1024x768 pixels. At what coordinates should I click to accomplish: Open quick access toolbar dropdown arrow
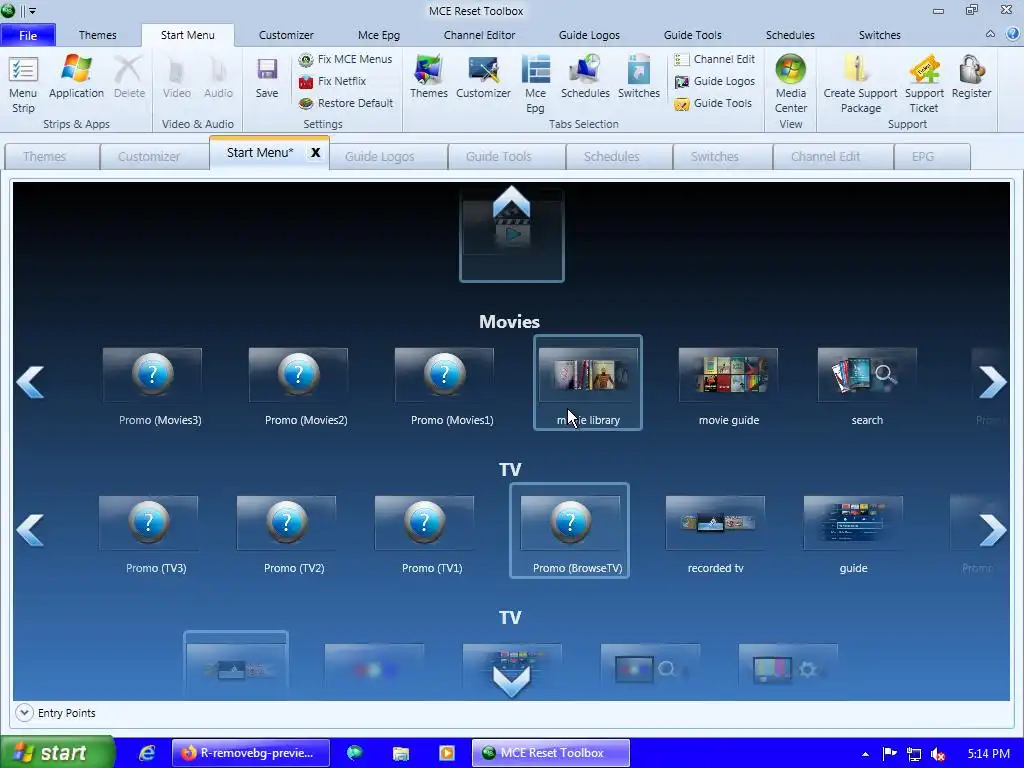[x=32, y=11]
